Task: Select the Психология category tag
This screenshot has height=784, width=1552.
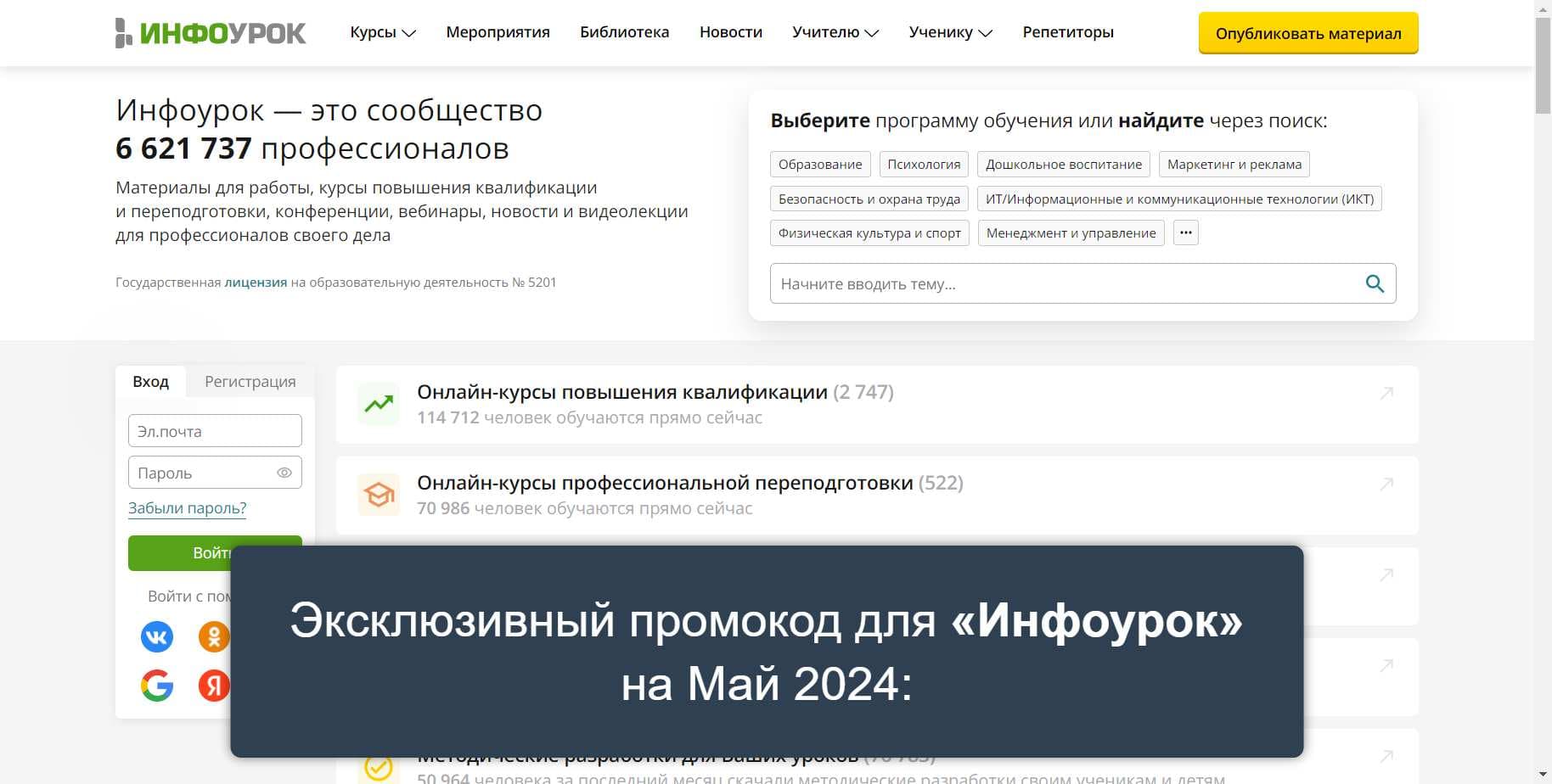Action: [924, 164]
